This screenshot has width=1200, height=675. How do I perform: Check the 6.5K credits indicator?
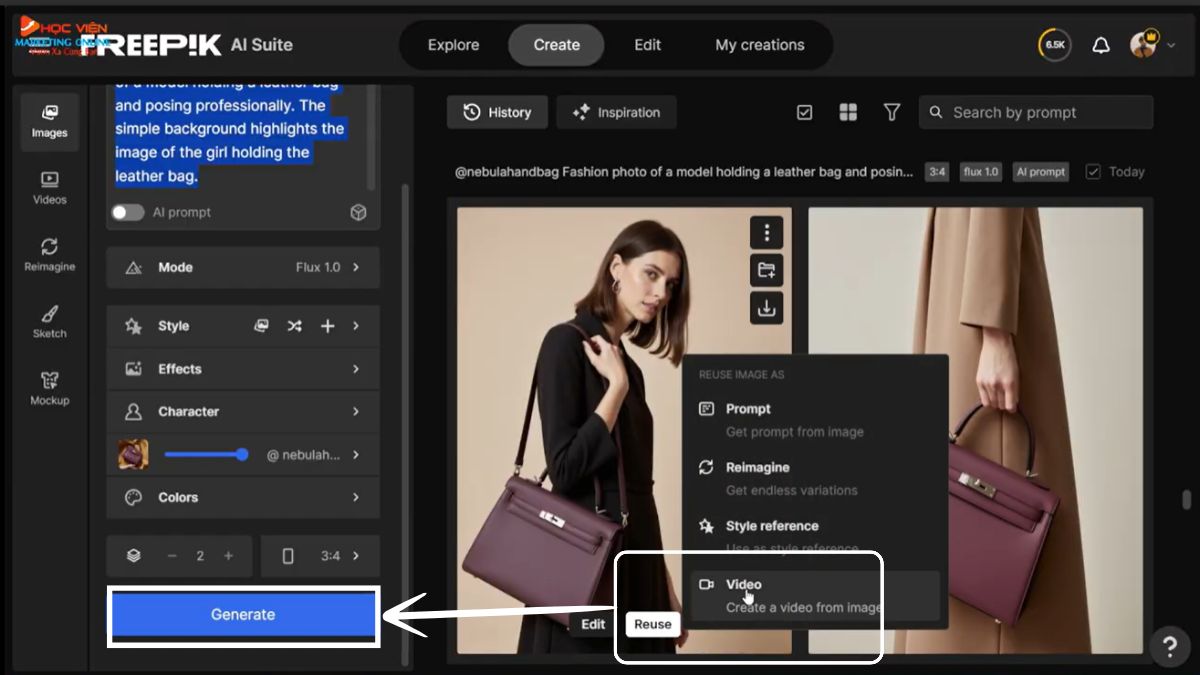pyautogui.click(x=1055, y=45)
